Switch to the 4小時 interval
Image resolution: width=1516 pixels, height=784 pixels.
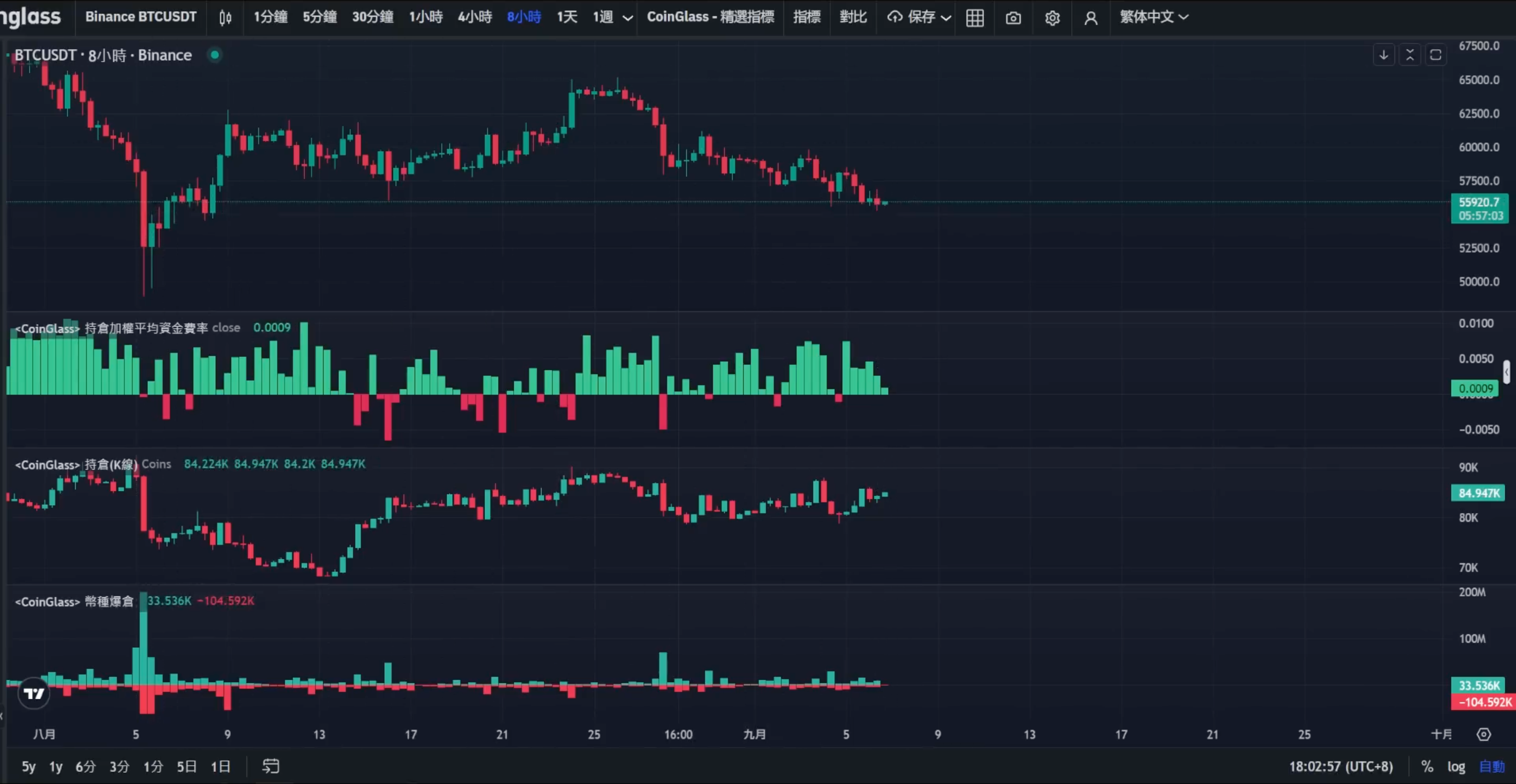pyautogui.click(x=475, y=17)
